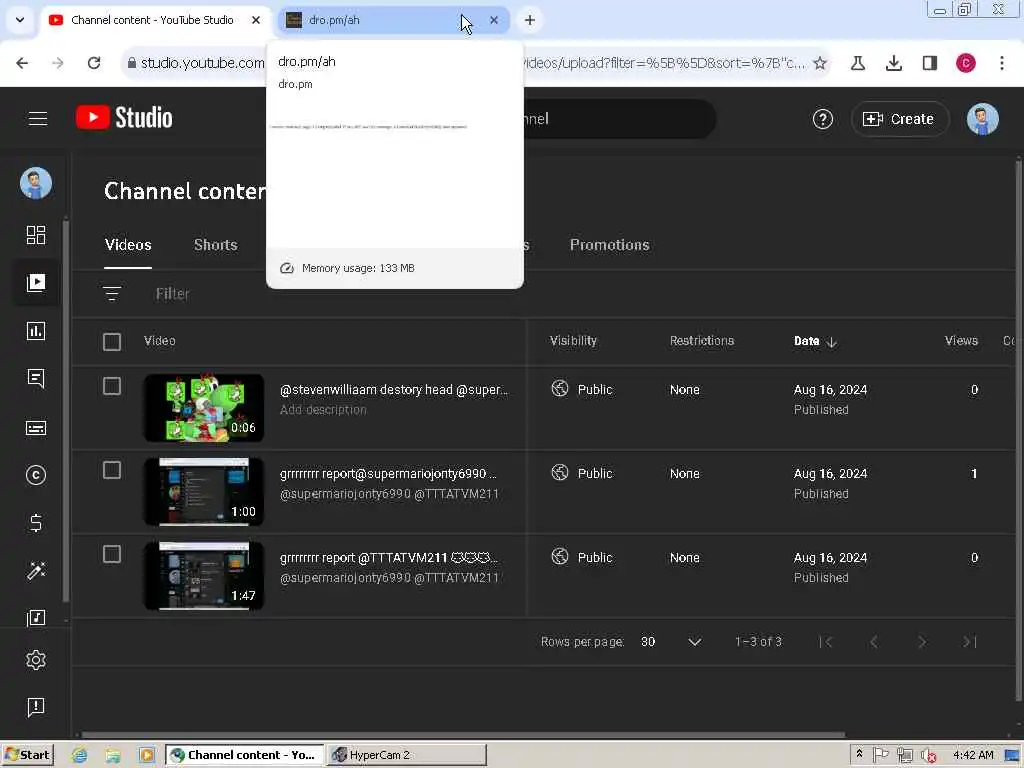Toggle Chrome side panel icon

click(x=929, y=63)
